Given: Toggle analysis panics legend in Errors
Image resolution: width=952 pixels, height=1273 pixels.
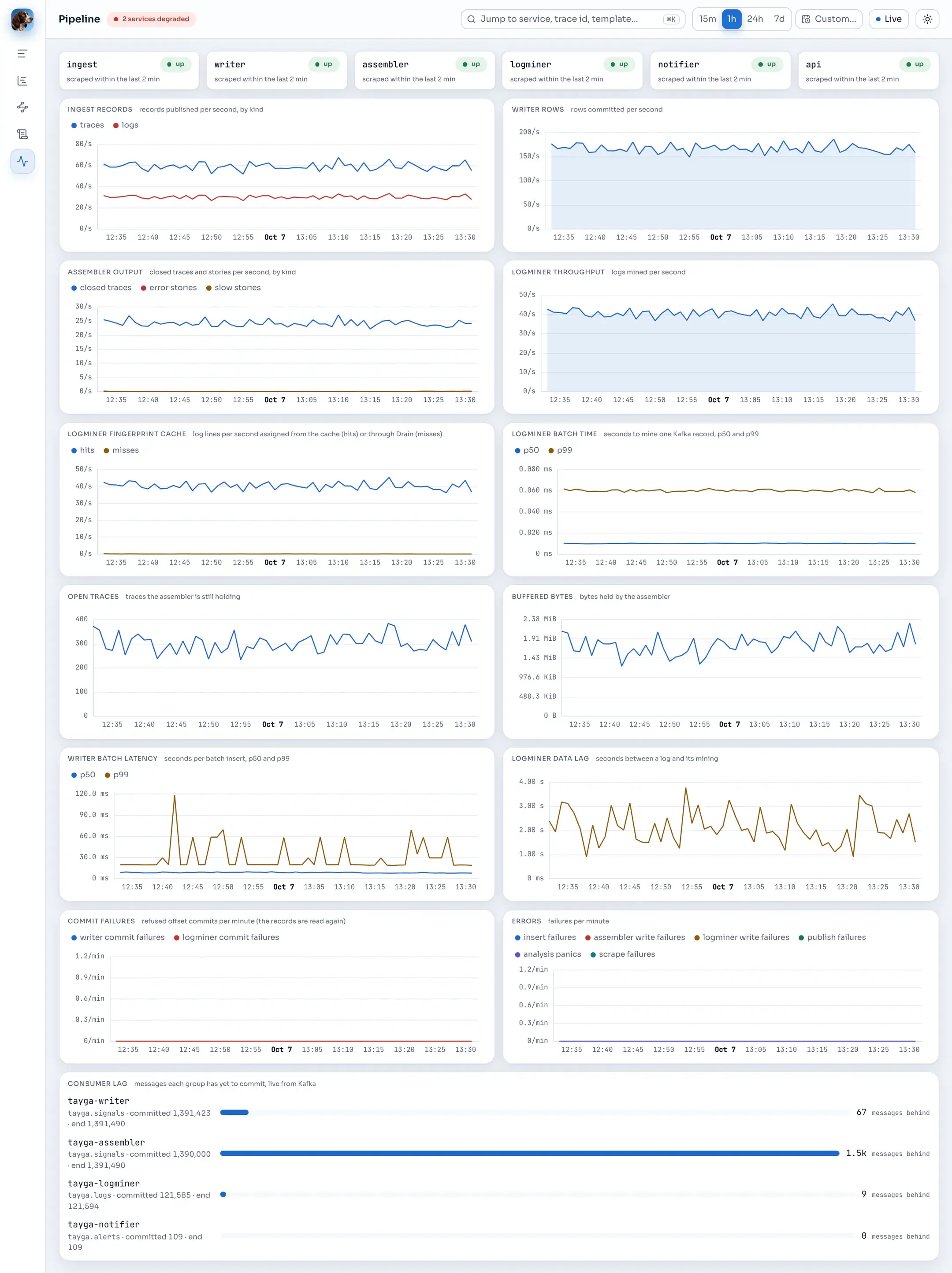Looking at the screenshot, I should 548,954.
